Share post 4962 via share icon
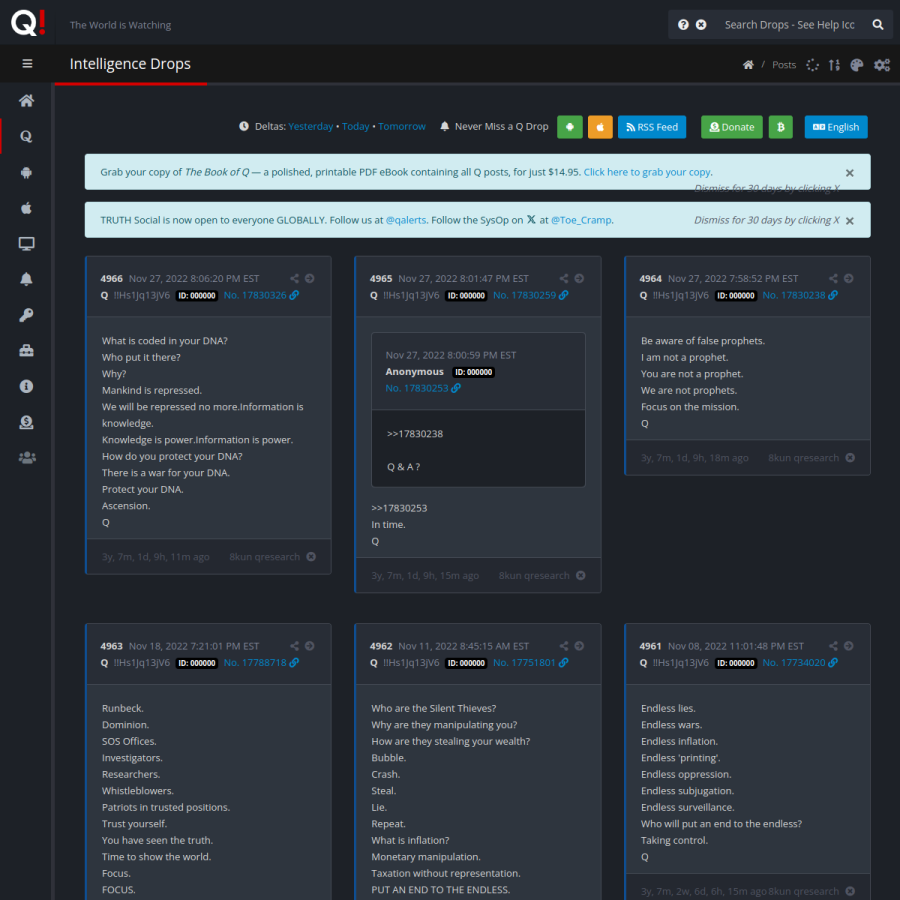 tap(564, 646)
